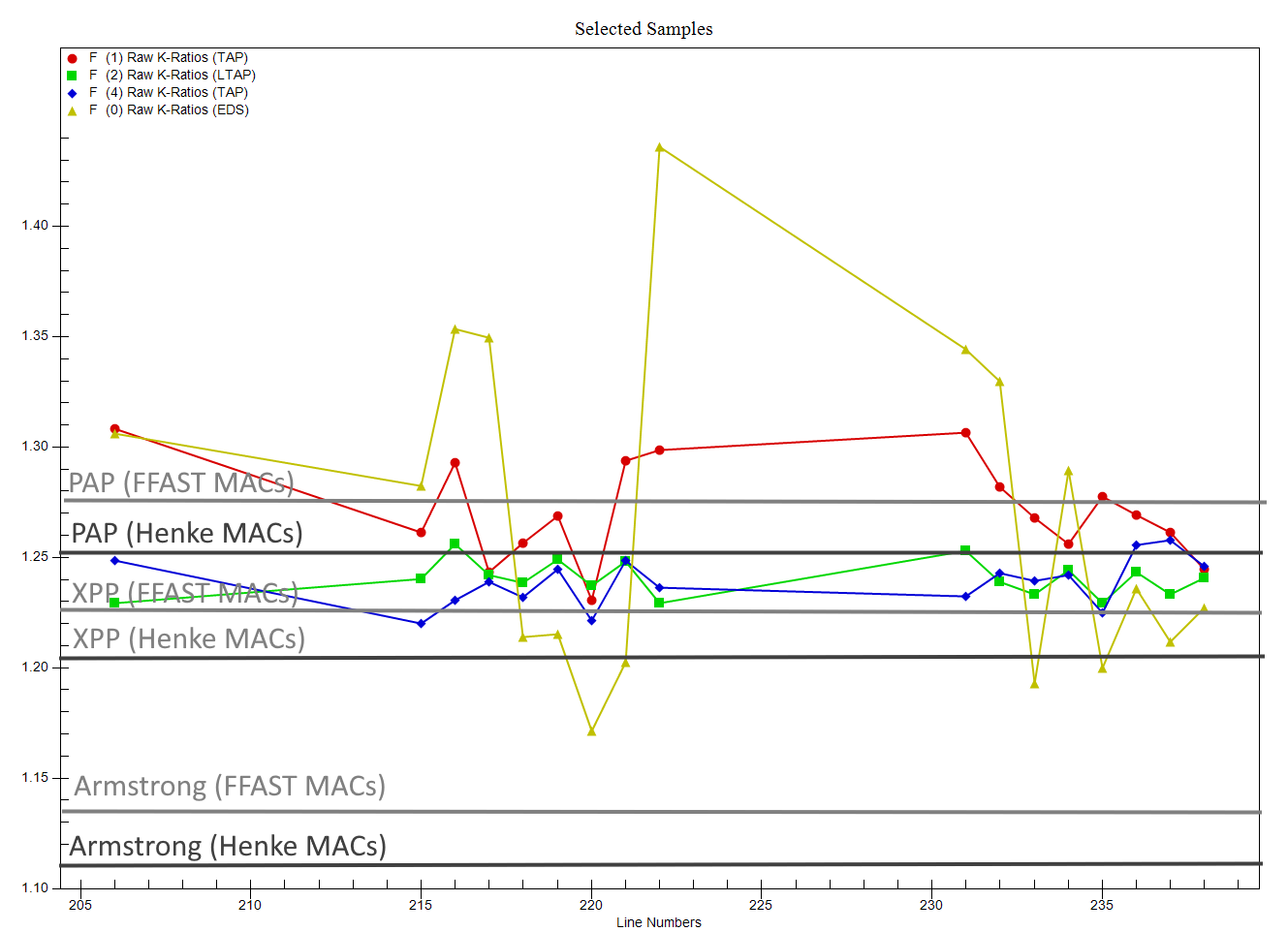
Task: Select the highest yellow EDS triangle data point
Action: point(659,148)
